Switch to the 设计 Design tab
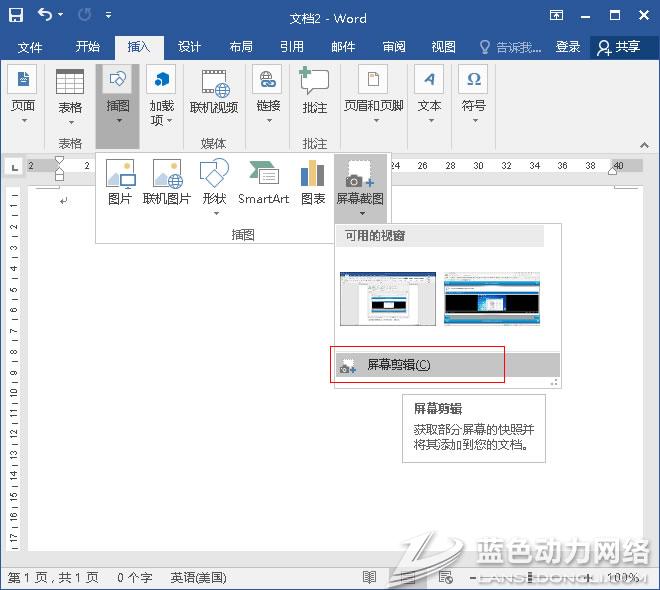Image resolution: width=660 pixels, height=590 pixels. (x=189, y=47)
